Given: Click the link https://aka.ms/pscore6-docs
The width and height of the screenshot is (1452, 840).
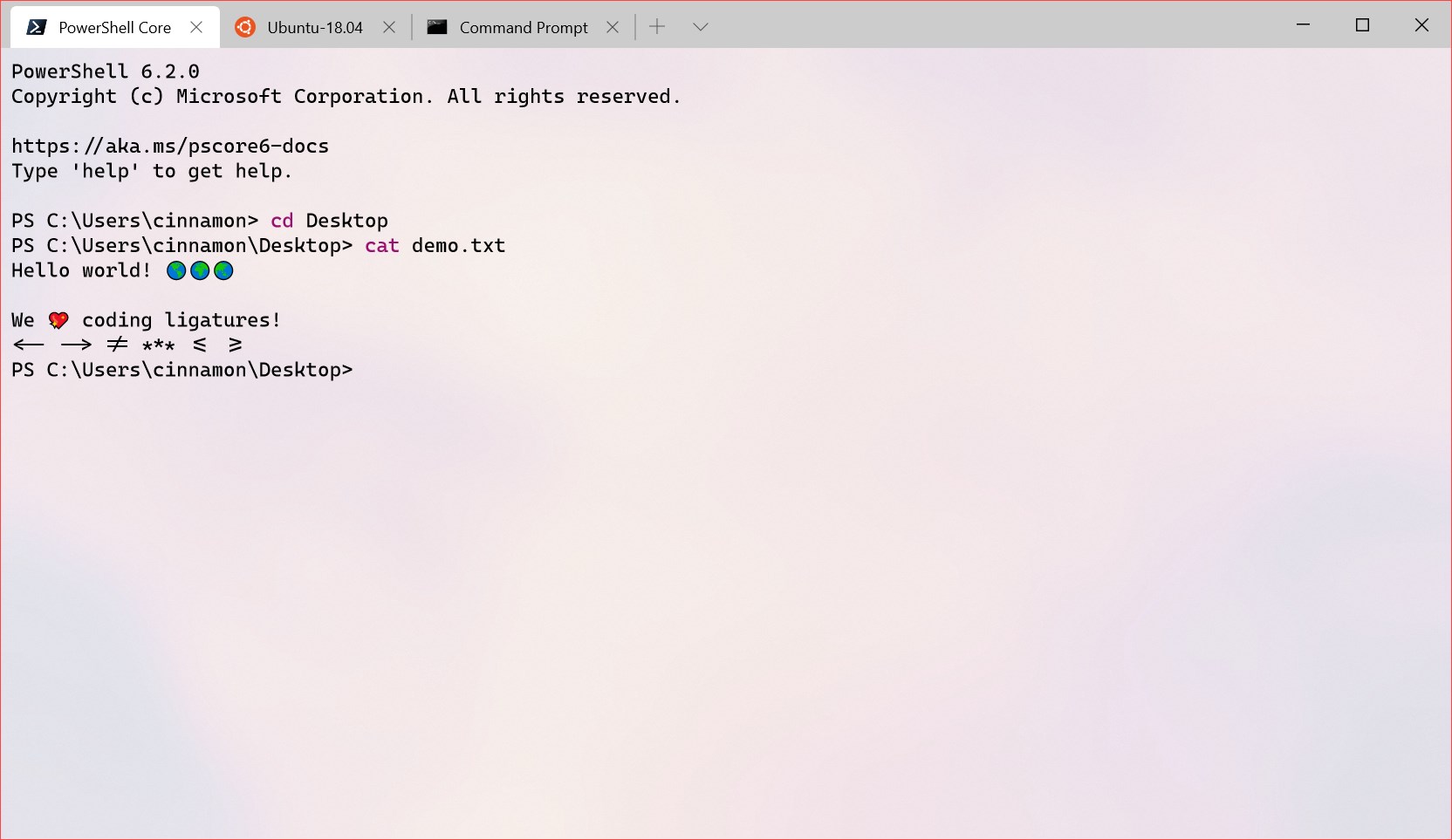Looking at the screenshot, I should (x=169, y=146).
